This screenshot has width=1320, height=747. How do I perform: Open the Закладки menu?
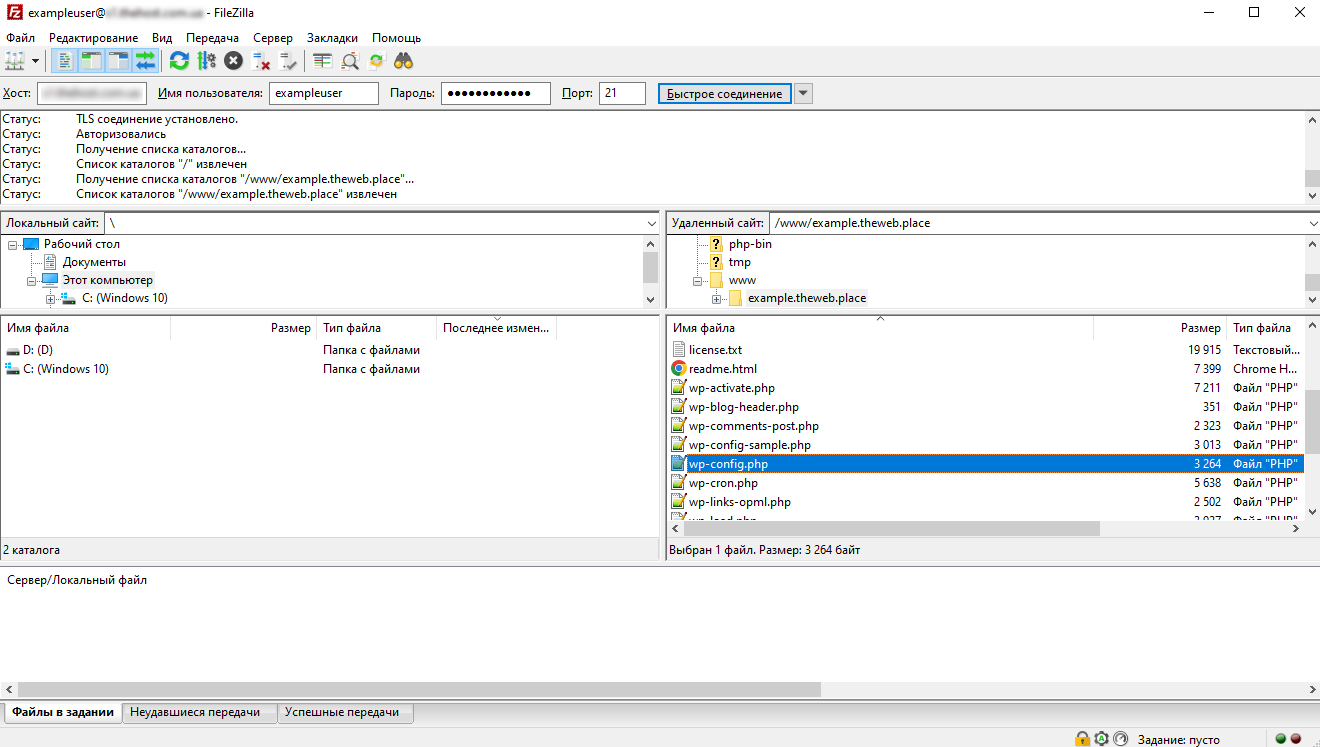[x=333, y=38]
